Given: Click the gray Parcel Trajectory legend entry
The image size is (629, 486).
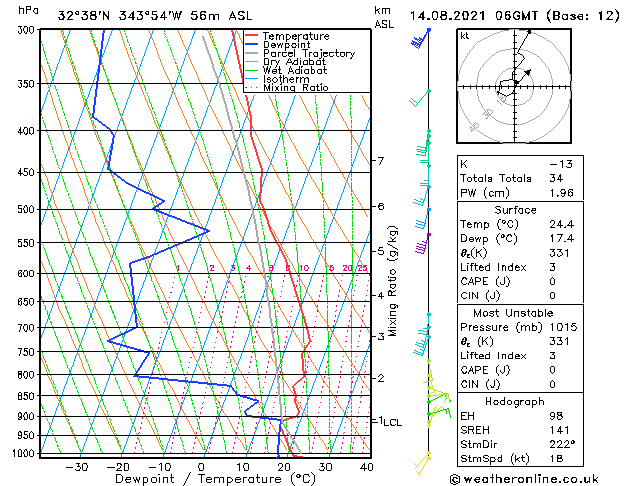Looking at the screenshot, I should click(x=300, y=53).
